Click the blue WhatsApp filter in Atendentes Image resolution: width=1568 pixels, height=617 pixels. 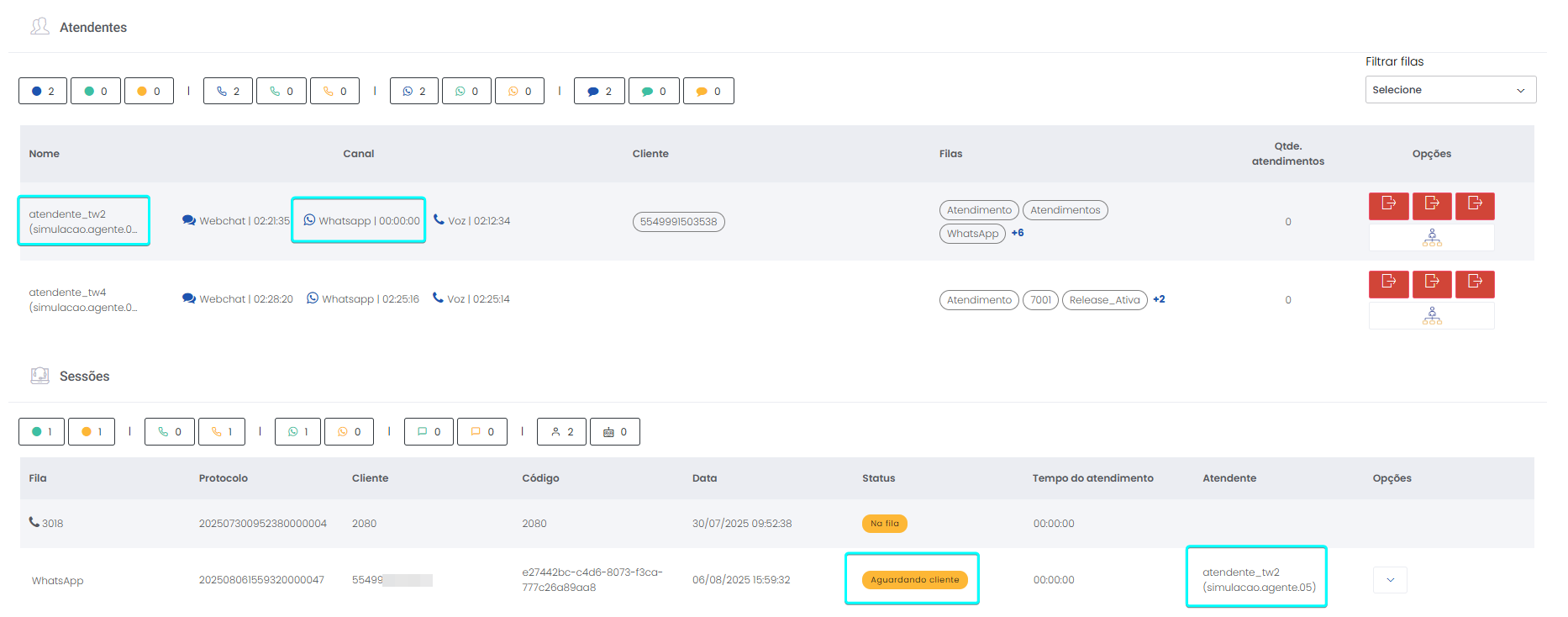coord(413,91)
